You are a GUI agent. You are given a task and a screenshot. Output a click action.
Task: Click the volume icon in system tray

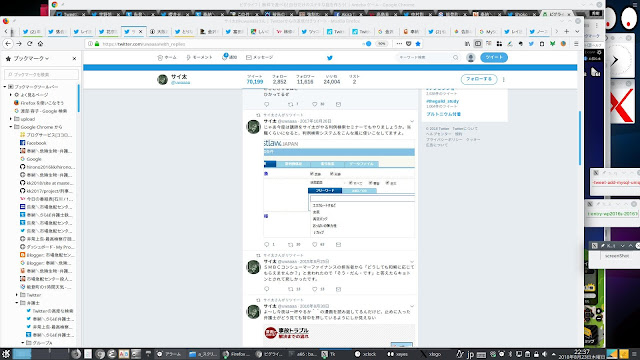[x=545, y=354]
